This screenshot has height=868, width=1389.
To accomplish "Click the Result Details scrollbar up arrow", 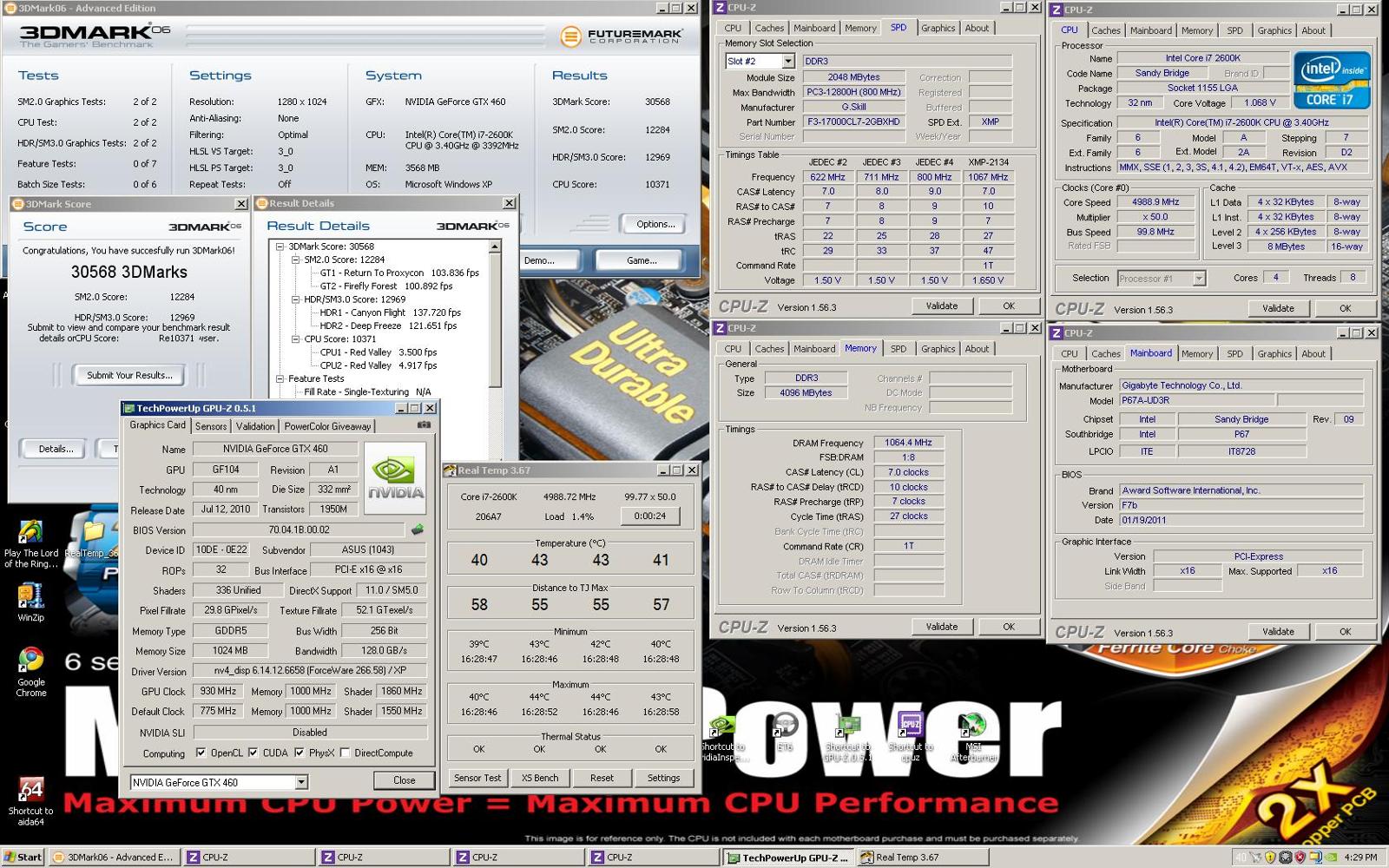I will pos(495,247).
